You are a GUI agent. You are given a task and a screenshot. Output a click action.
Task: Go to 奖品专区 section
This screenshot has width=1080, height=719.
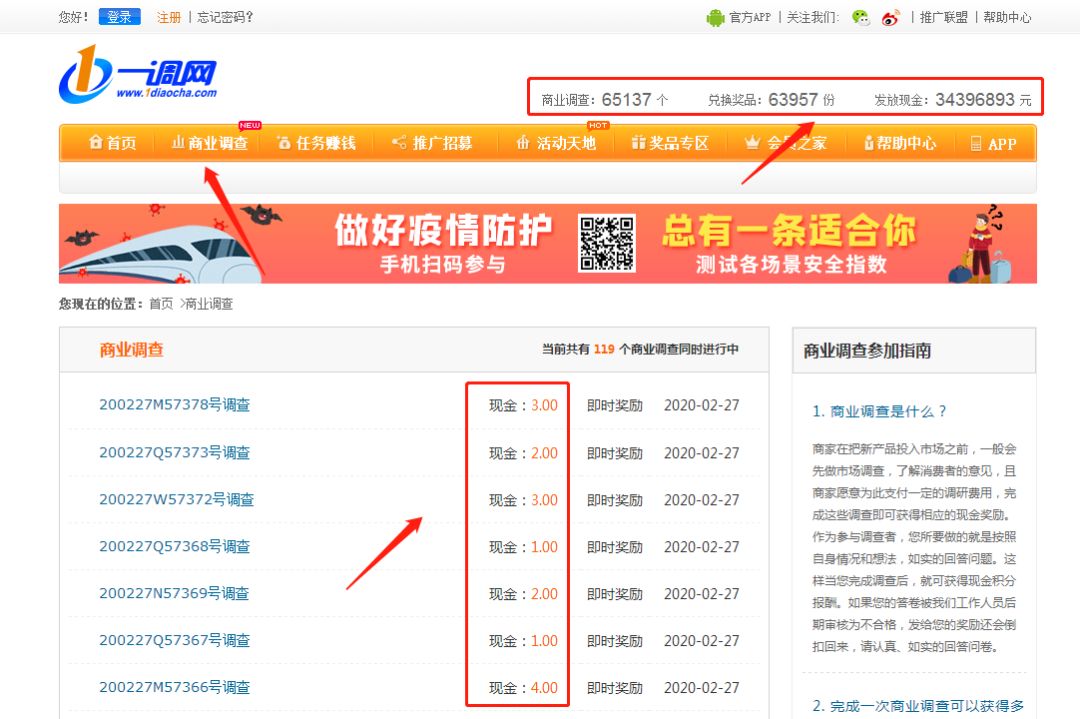point(670,143)
